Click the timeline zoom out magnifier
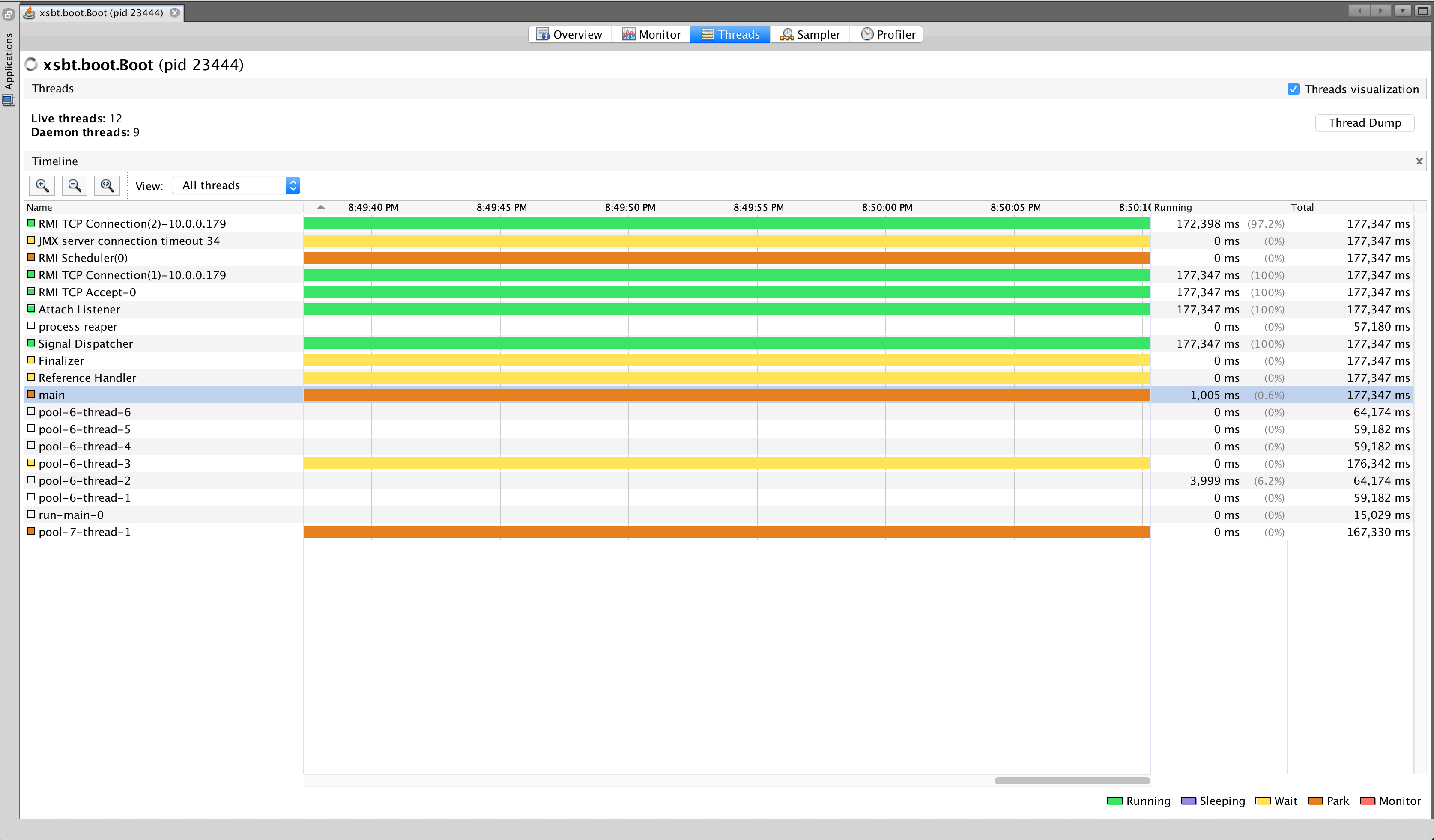 tap(74, 185)
